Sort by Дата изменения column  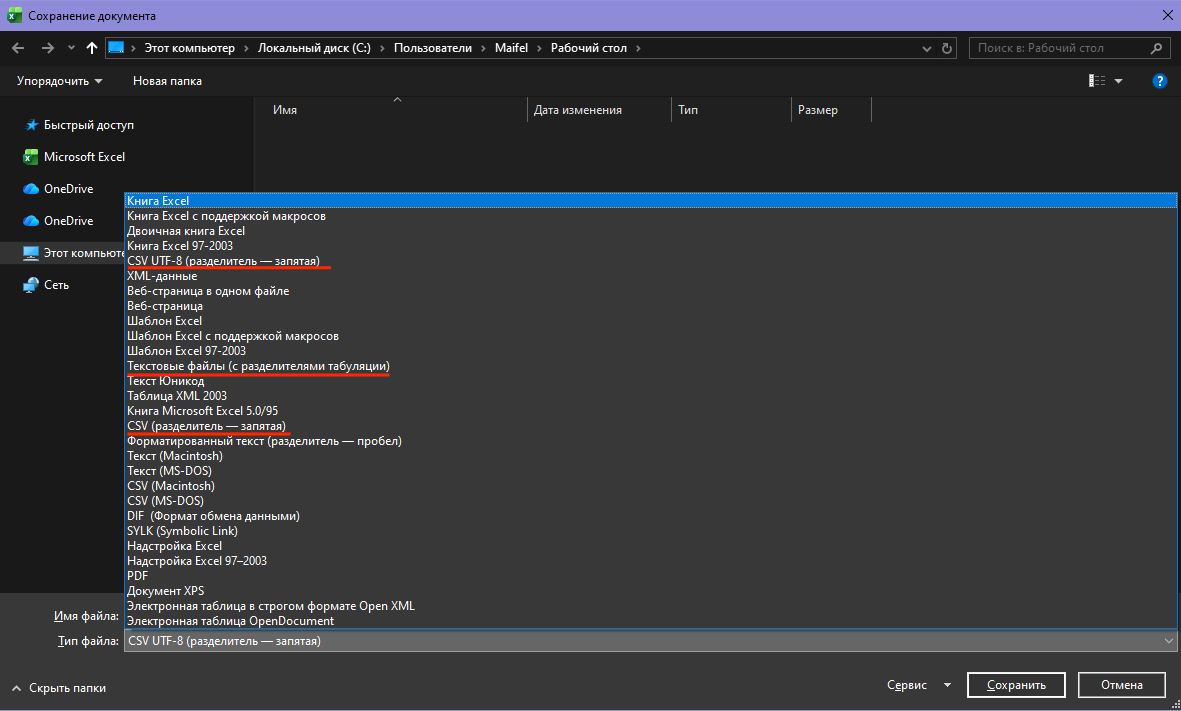(578, 110)
